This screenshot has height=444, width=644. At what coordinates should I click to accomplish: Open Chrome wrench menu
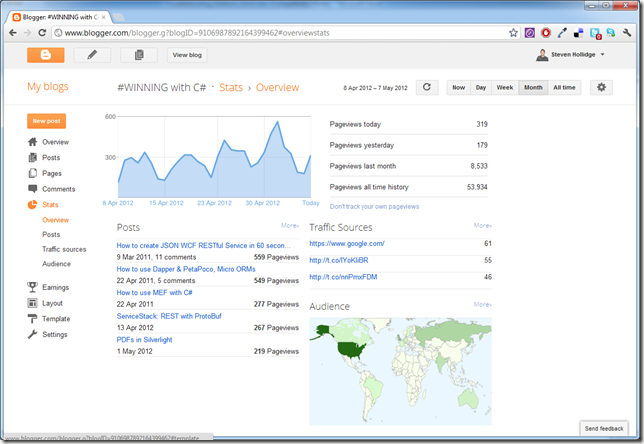[x=627, y=33]
